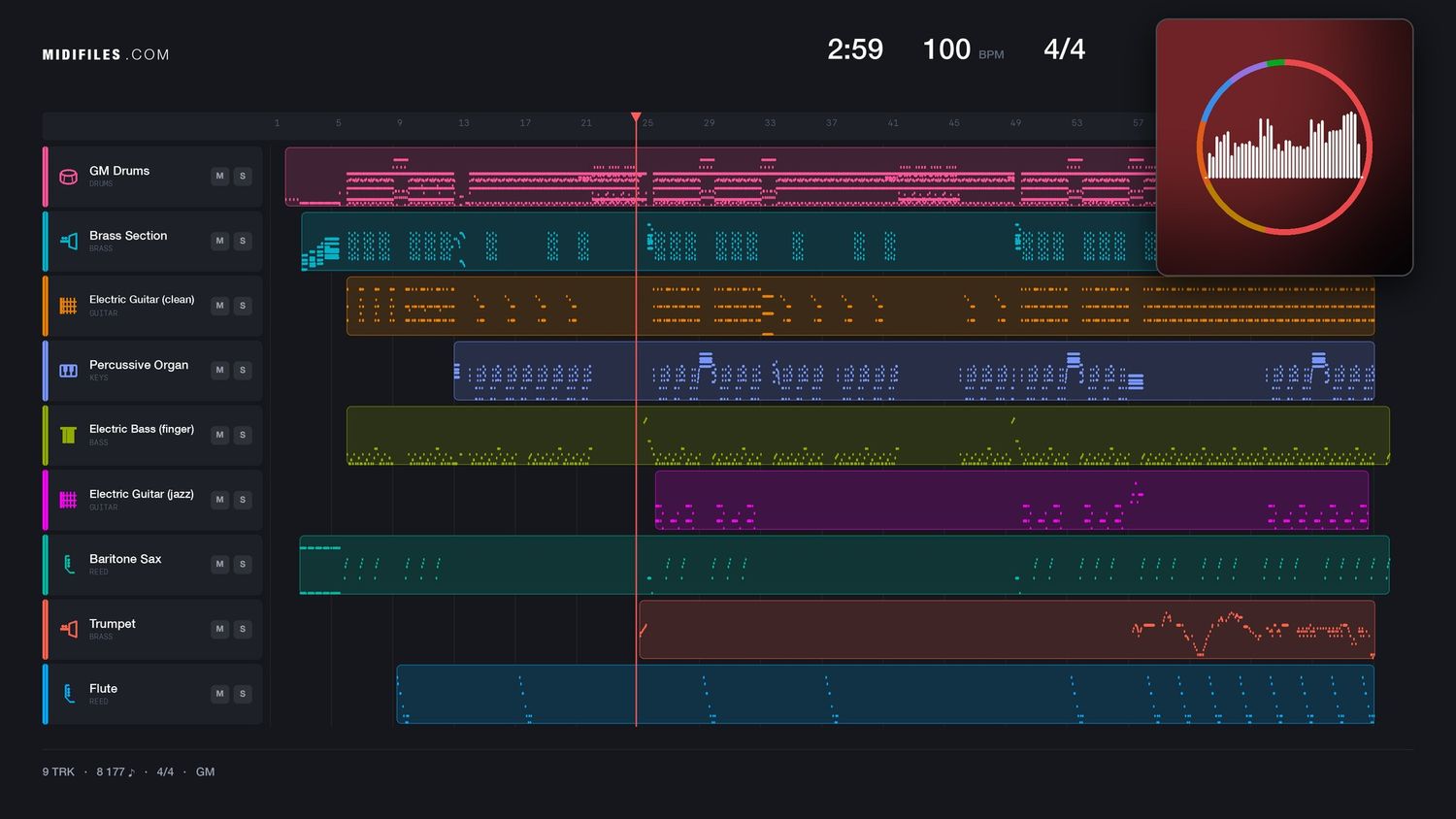Image resolution: width=1456 pixels, height=819 pixels.
Task: Click the 4/4 time signature display
Action: point(1064,49)
